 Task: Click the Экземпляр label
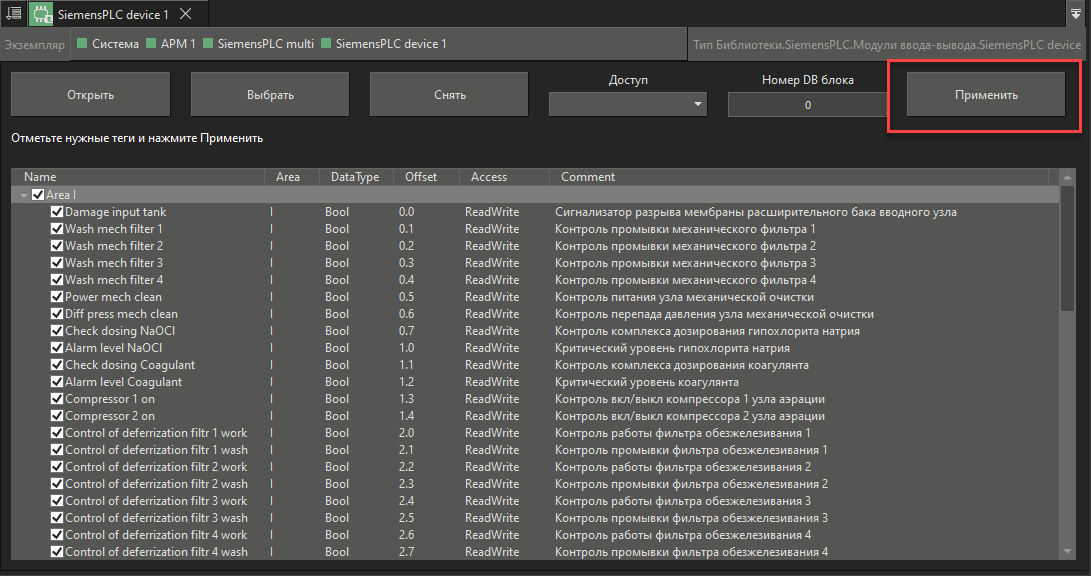point(35,45)
